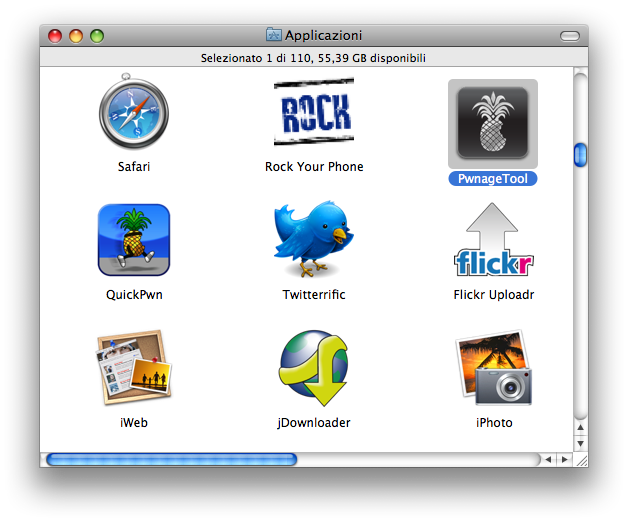Click the highlighted "PwnageTool" label
Viewport: 628px width, 522px height.
[x=493, y=178]
